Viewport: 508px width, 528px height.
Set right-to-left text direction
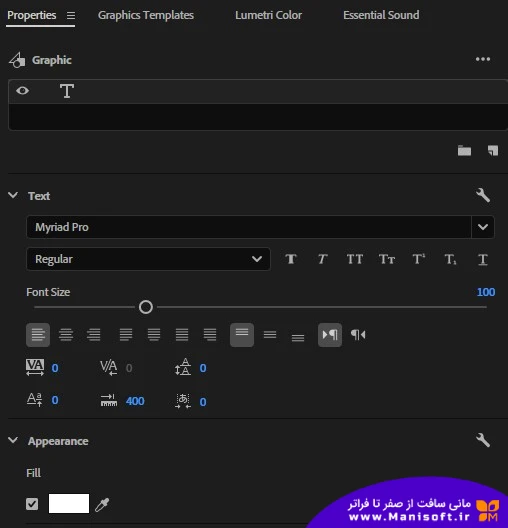(358, 334)
